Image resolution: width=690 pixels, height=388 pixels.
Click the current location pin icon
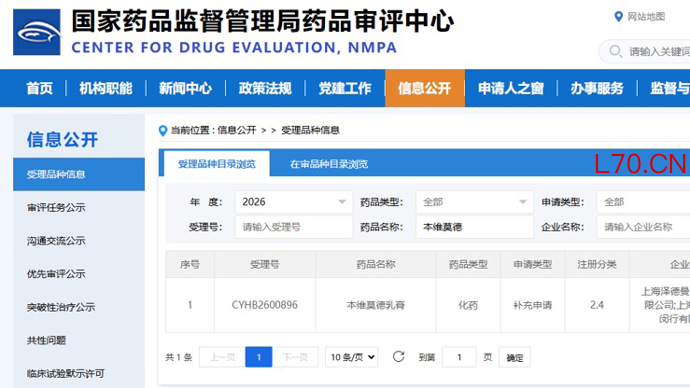click(163, 131)
